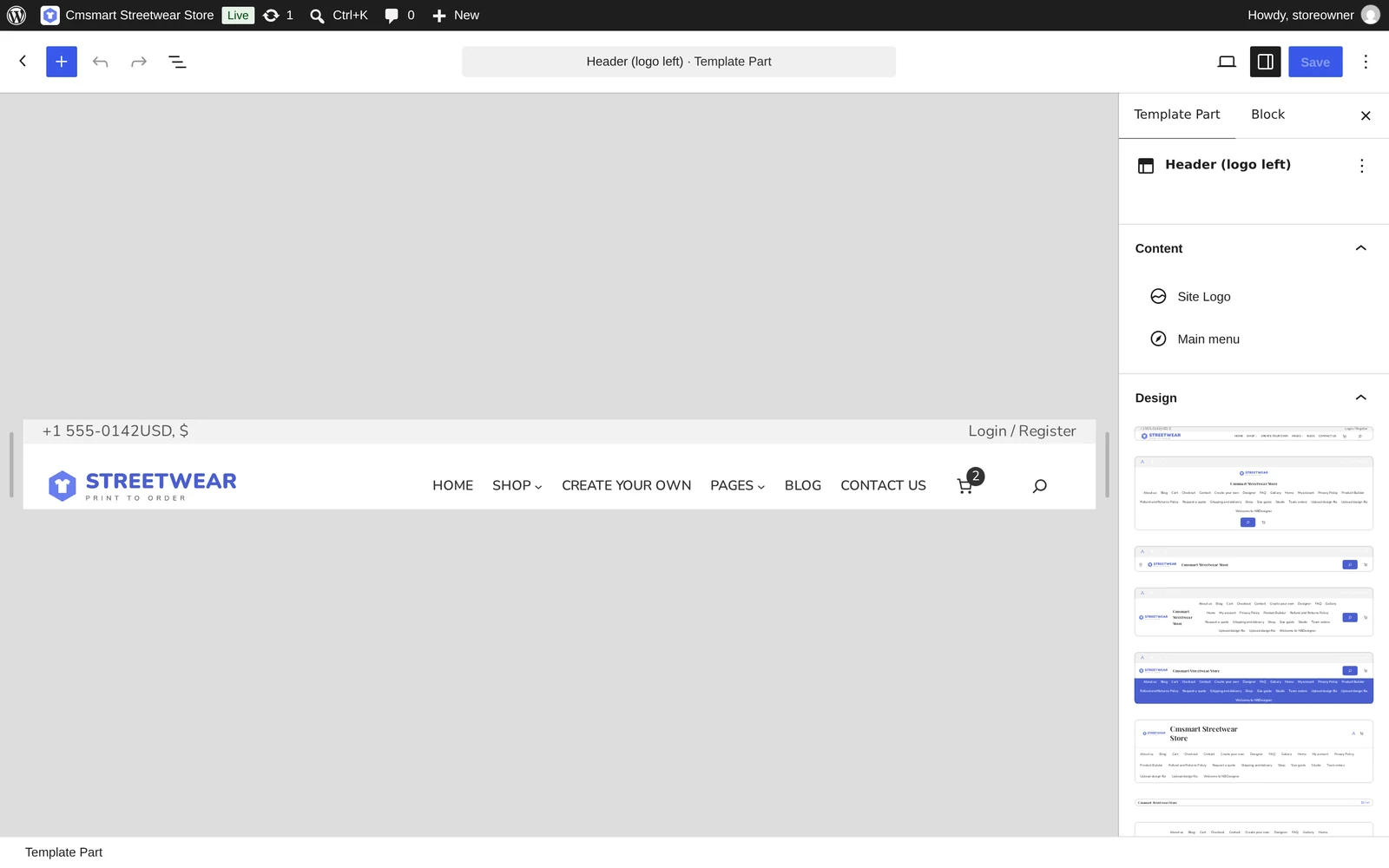1389x868 pixels.
Task: Click the Header (logo left) title bar
Action: point(679,62)
